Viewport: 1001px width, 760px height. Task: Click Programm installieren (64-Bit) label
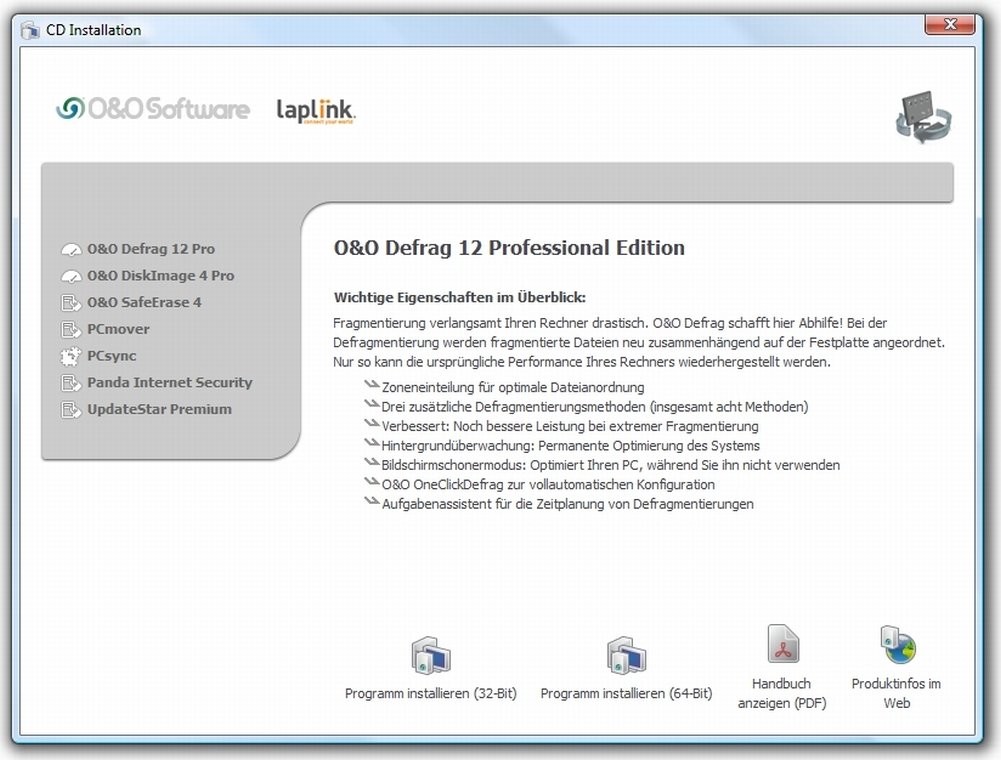point(626,694)
